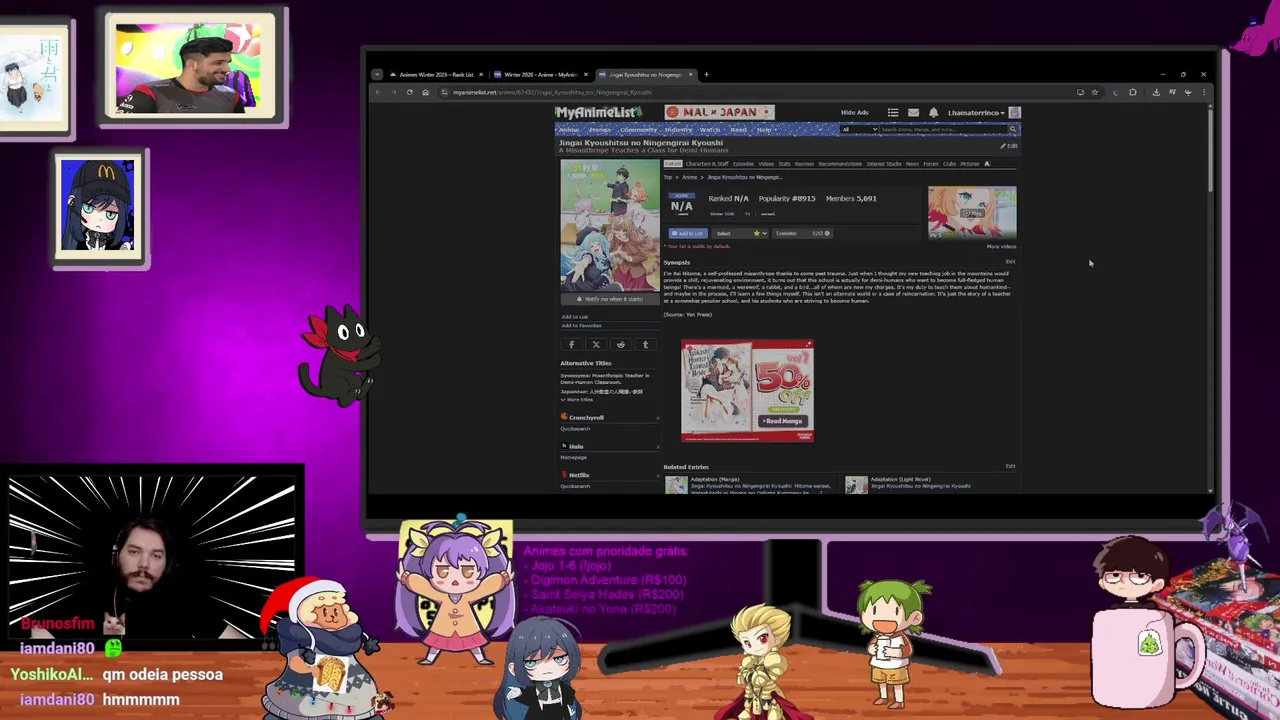Switch to the Interest Stacks tab
1280x720 pixels.
(883, 164)
